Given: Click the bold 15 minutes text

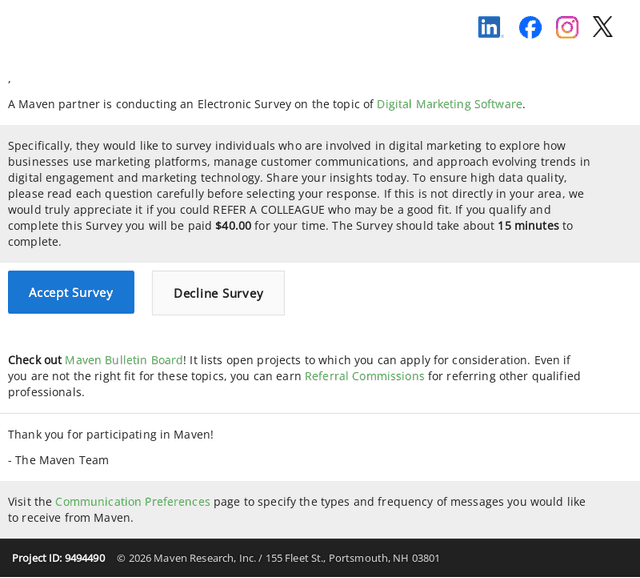Looking at the screenshot, I should (x=528, y=226).
